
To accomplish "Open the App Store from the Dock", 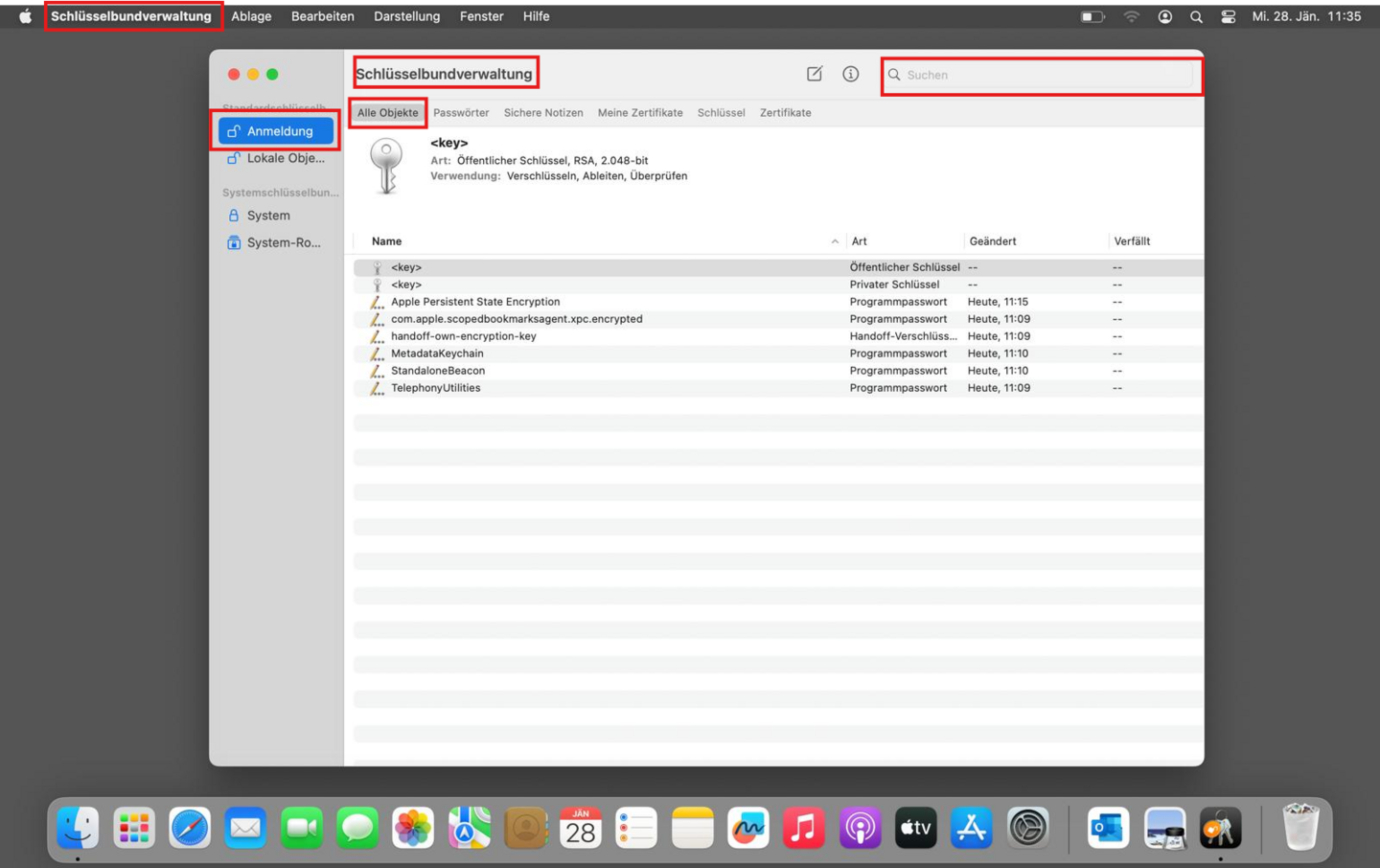I will (x=971, y=827).
